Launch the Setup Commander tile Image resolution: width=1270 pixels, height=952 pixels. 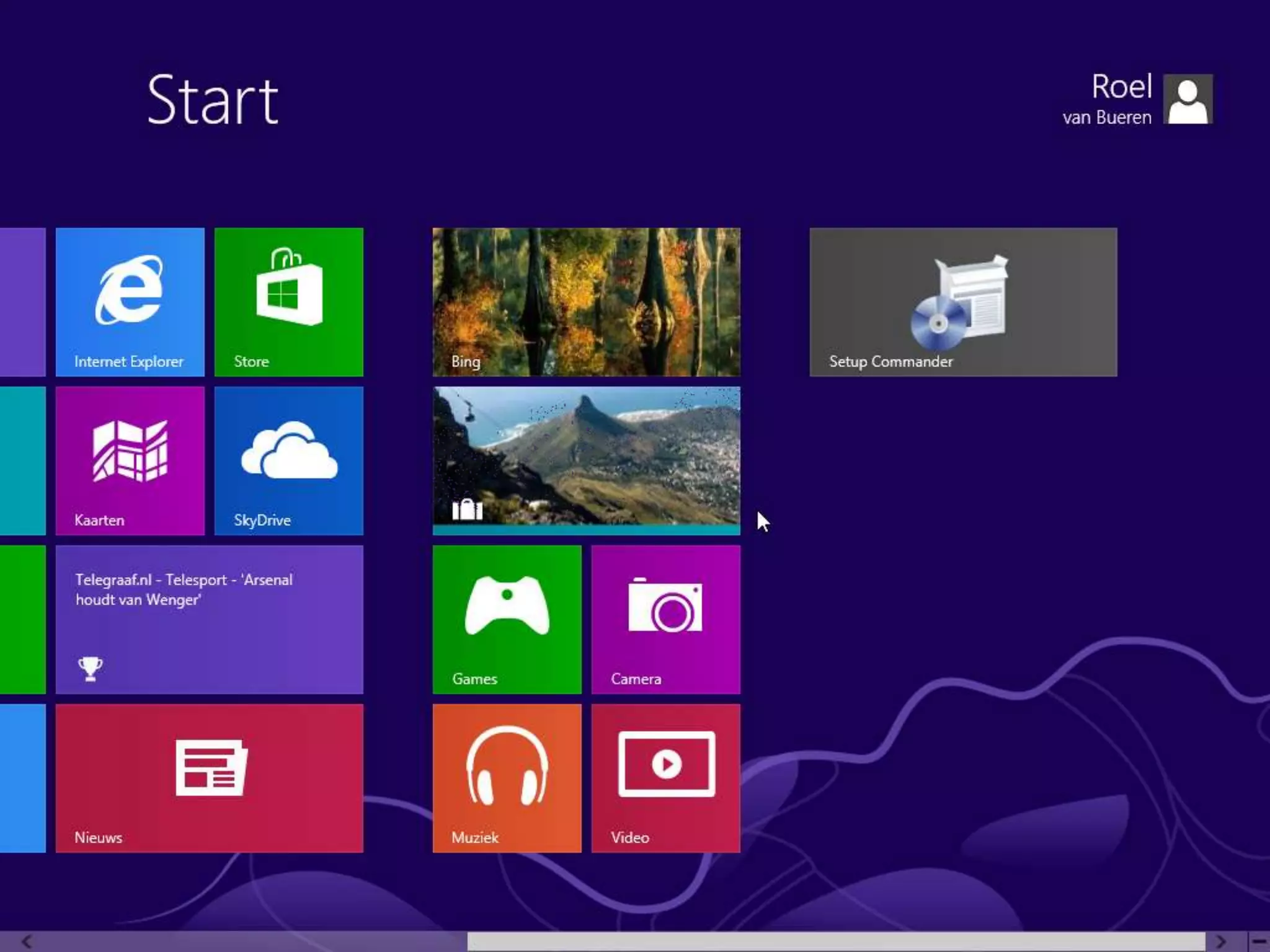[964, 302]
